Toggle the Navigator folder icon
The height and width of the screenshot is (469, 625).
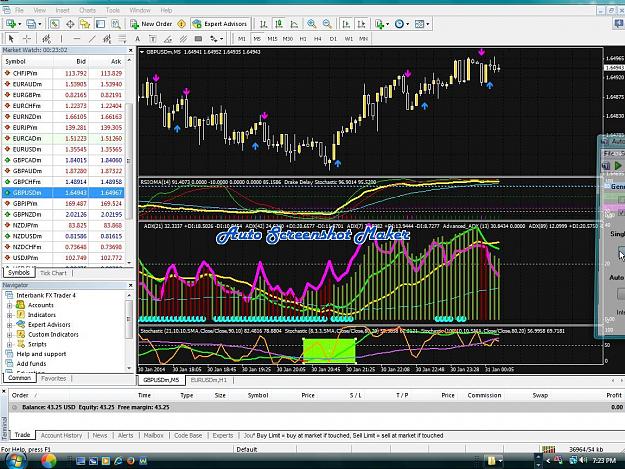[85, 24]
